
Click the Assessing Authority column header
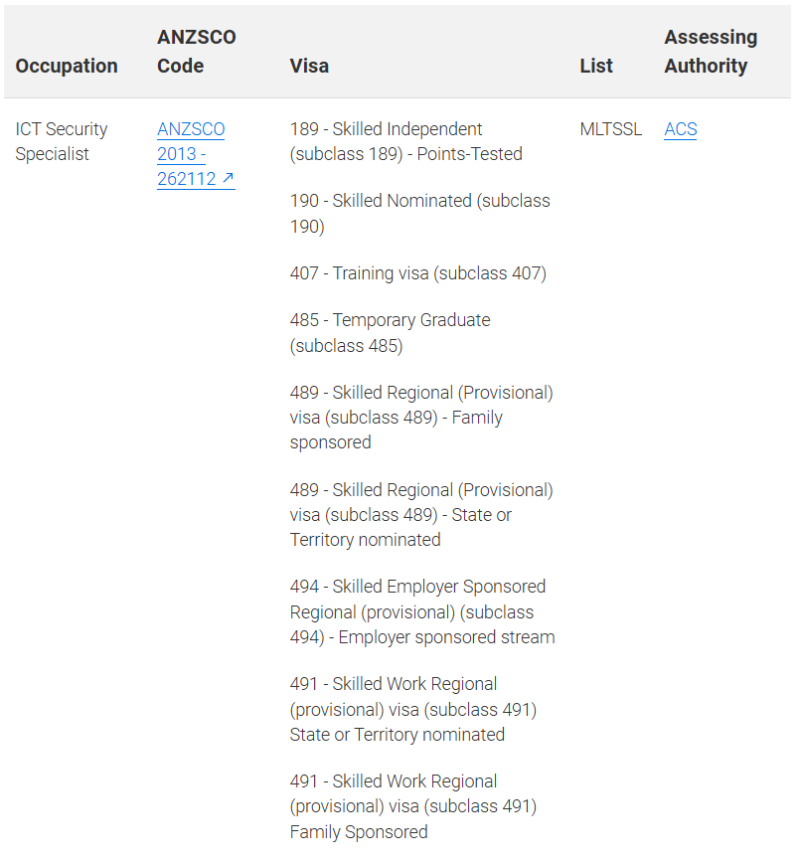pyautogui.click(x=711, y=51)
